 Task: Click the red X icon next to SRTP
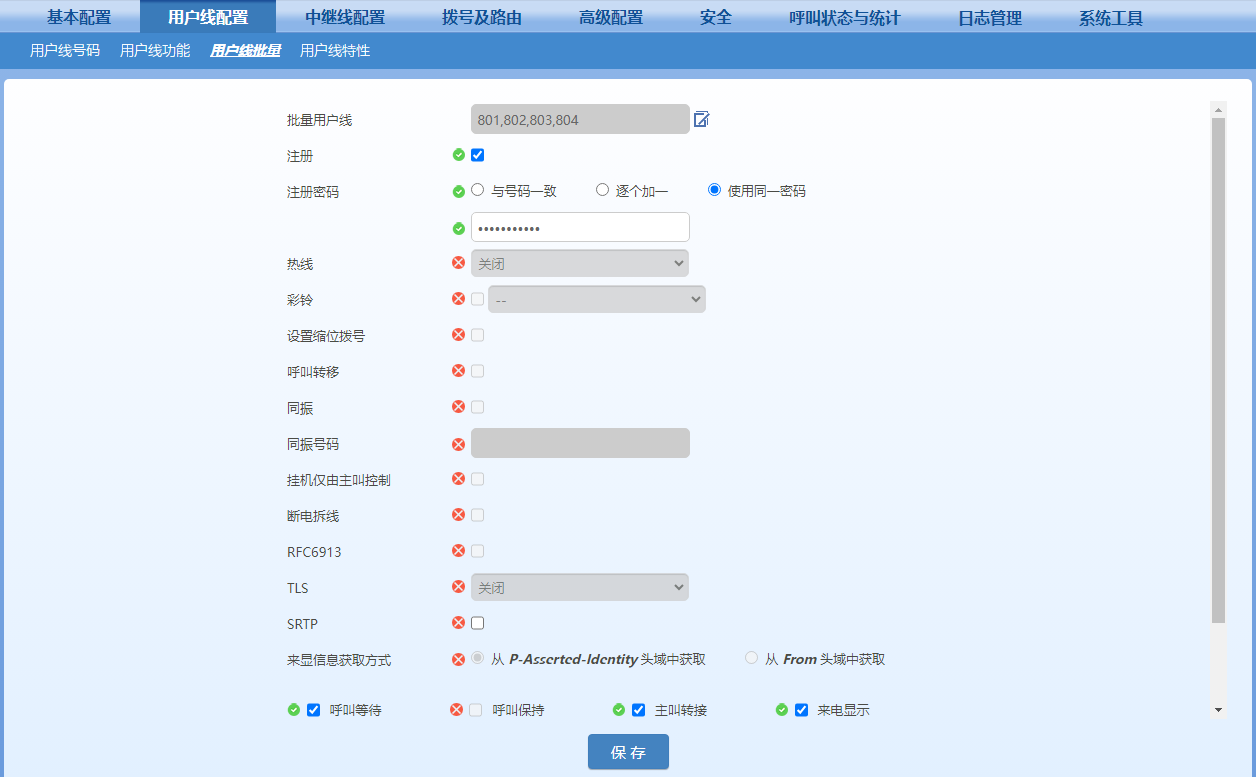click(x=458, y=622)
